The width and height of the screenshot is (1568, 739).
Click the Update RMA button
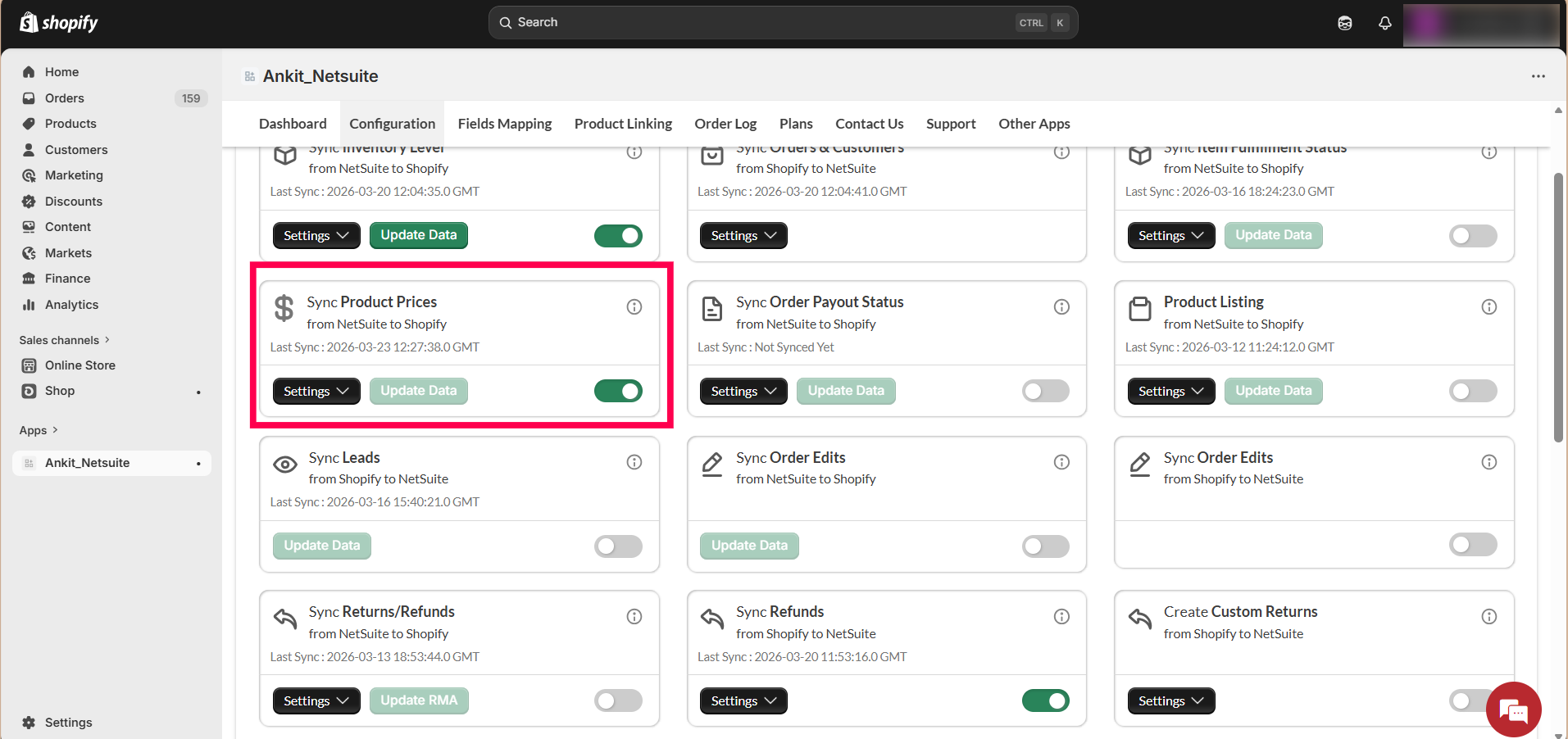coord(418,700)
